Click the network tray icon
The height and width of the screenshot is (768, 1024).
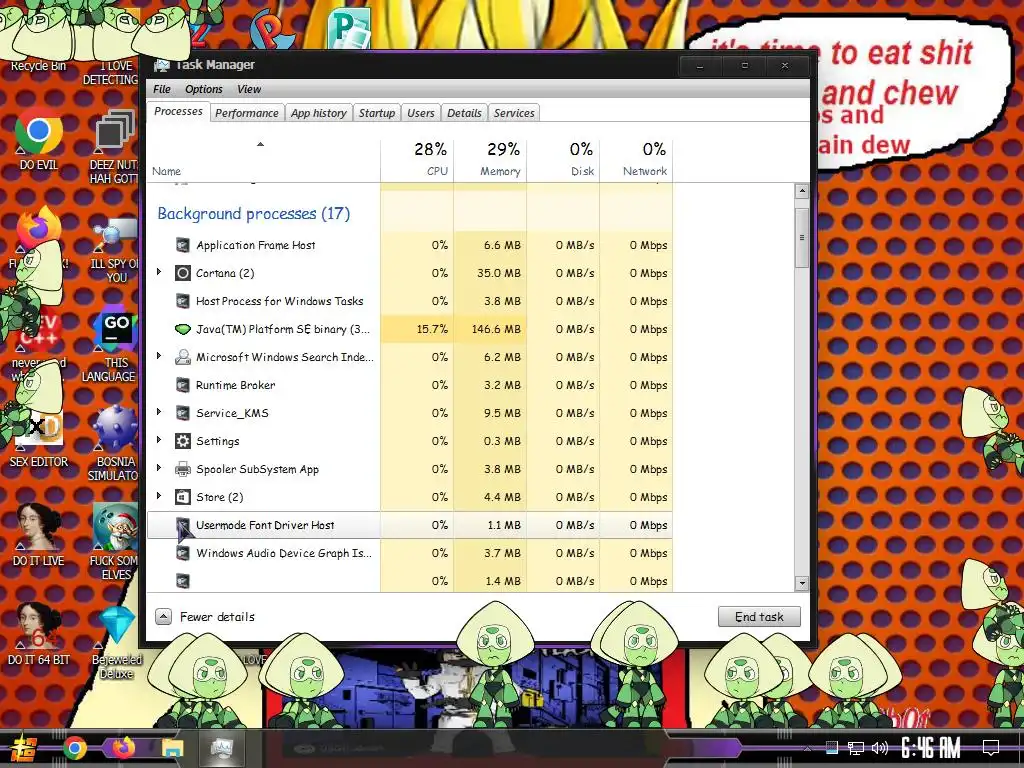pyautogui.click(x=856, y=748)
